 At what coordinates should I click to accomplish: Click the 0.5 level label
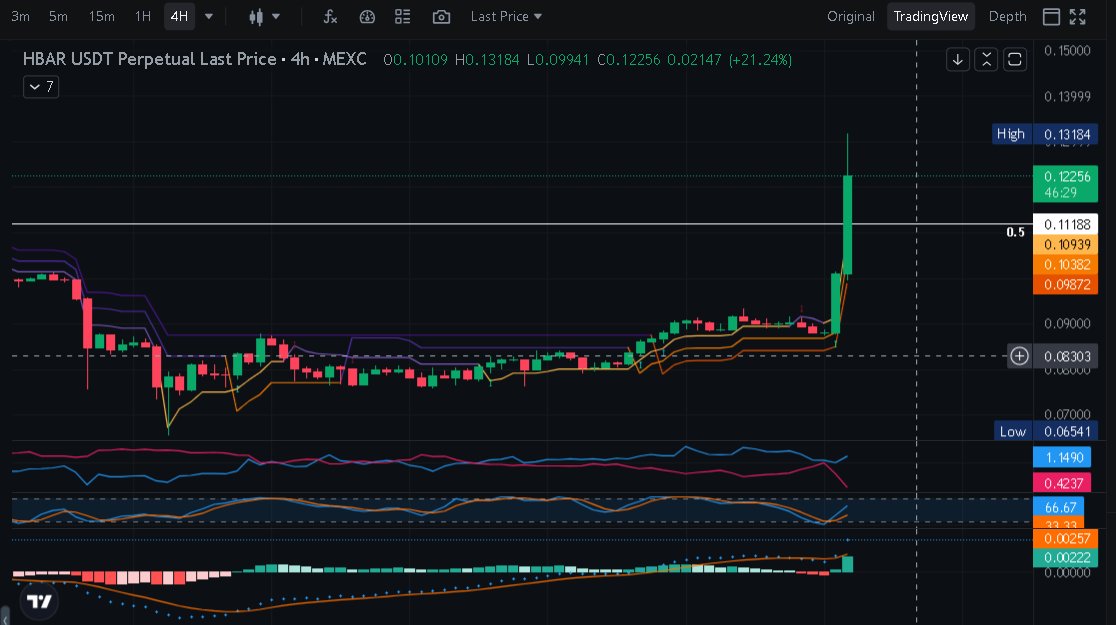pyautogui.click(x=1016, y=232)
